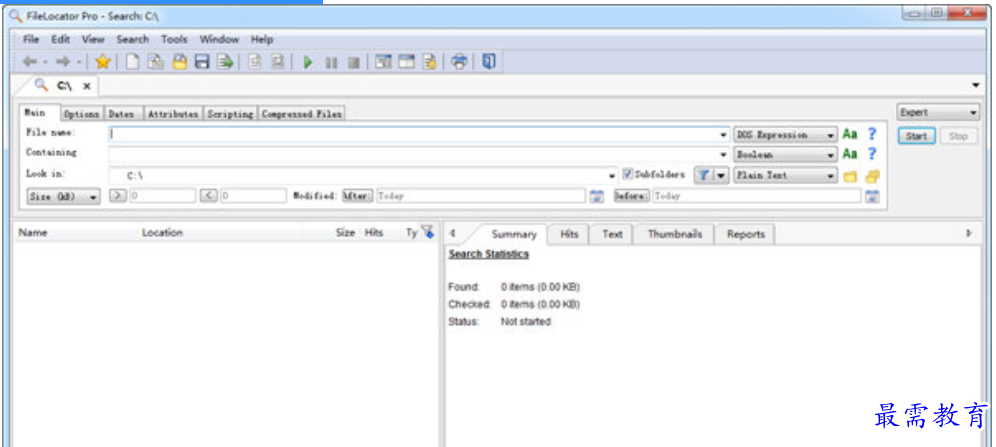Open favorites with the star icon
Screen dimensions: 996x447
pos(102,62)
